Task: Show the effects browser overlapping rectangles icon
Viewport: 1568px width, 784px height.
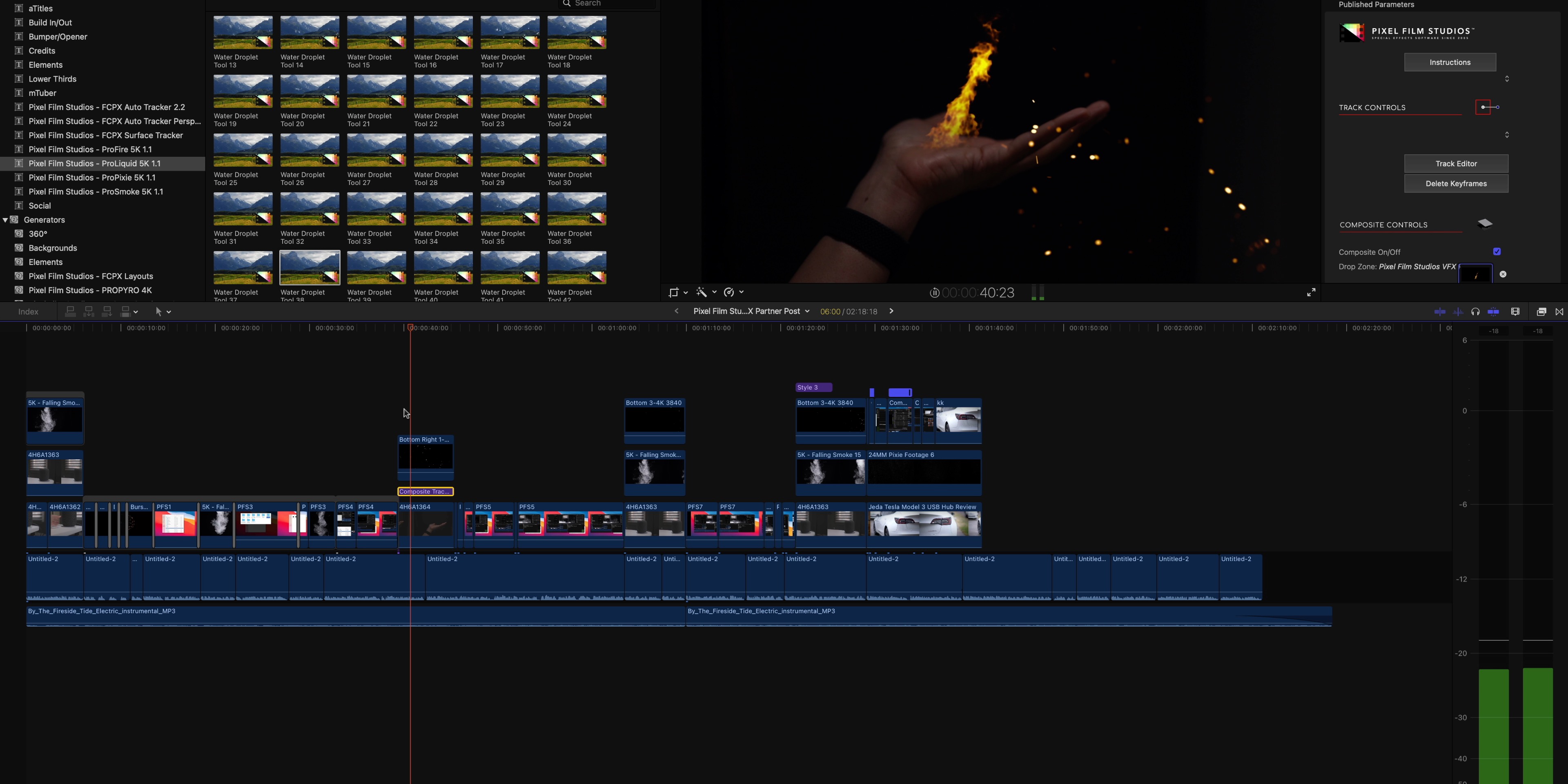Action: click(x=1541, y=312)
